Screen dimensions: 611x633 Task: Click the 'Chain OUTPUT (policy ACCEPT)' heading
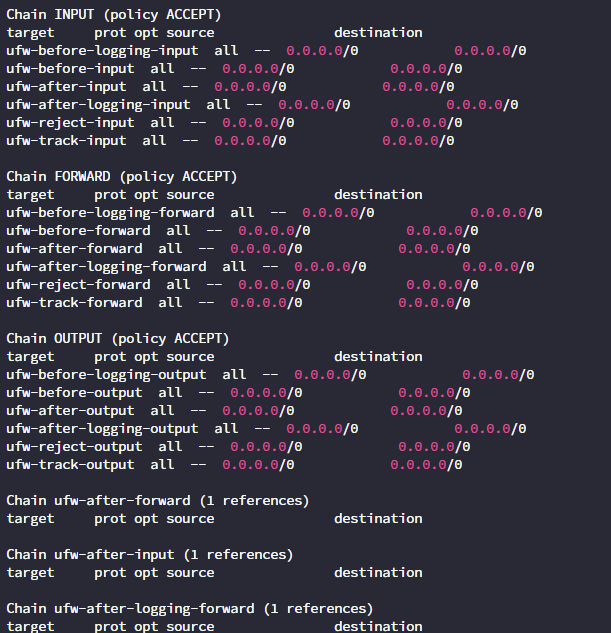coord(118,339)
